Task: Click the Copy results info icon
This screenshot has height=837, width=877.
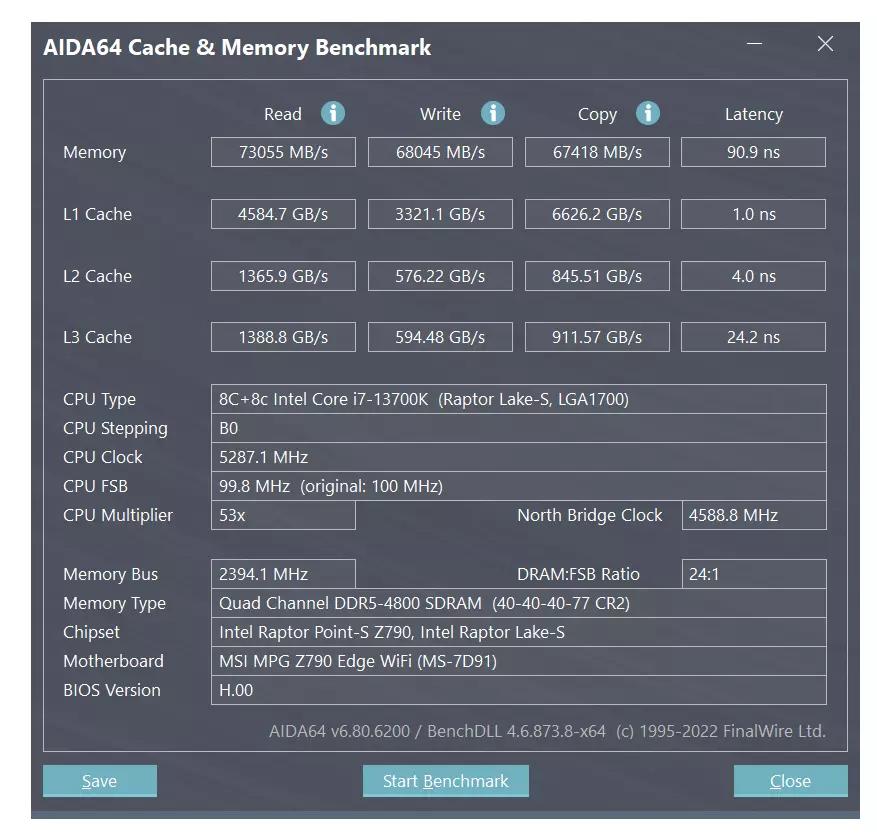Action: click(x=648, y=113)
